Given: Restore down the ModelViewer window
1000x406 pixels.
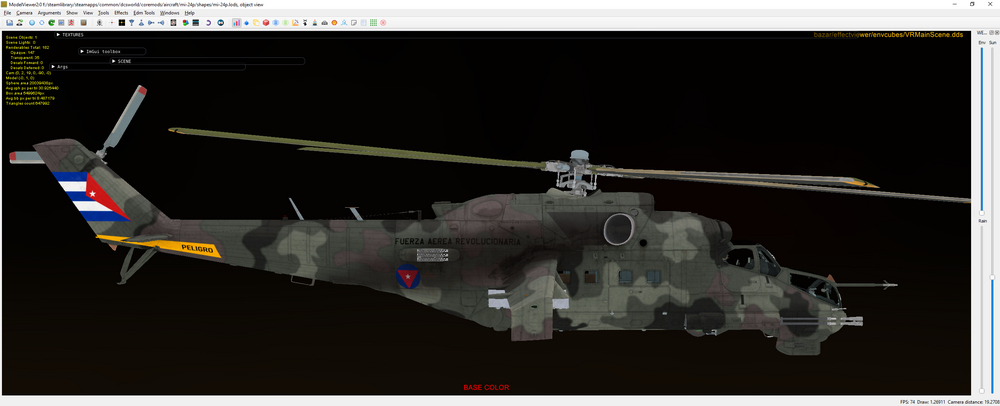Looking at the screenshot, I should pyautogui.click(x=972, y=4).
